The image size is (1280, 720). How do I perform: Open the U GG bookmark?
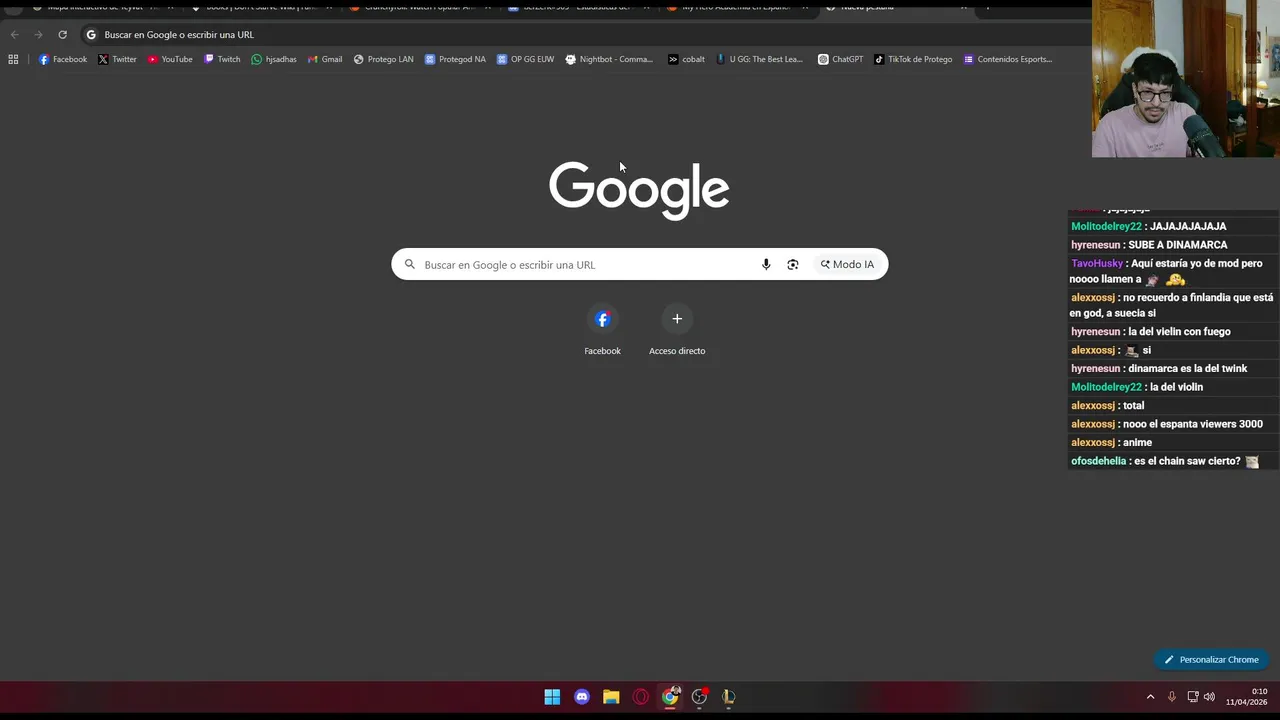coord(760,59)
